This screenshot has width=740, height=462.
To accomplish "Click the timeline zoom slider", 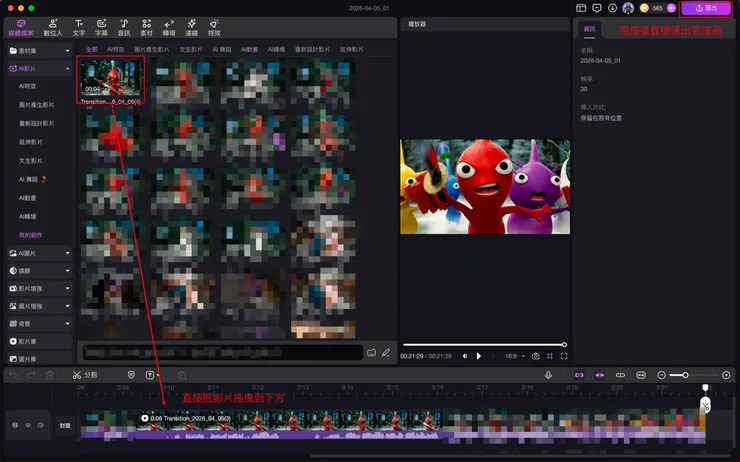I will (x=685, y=374).
